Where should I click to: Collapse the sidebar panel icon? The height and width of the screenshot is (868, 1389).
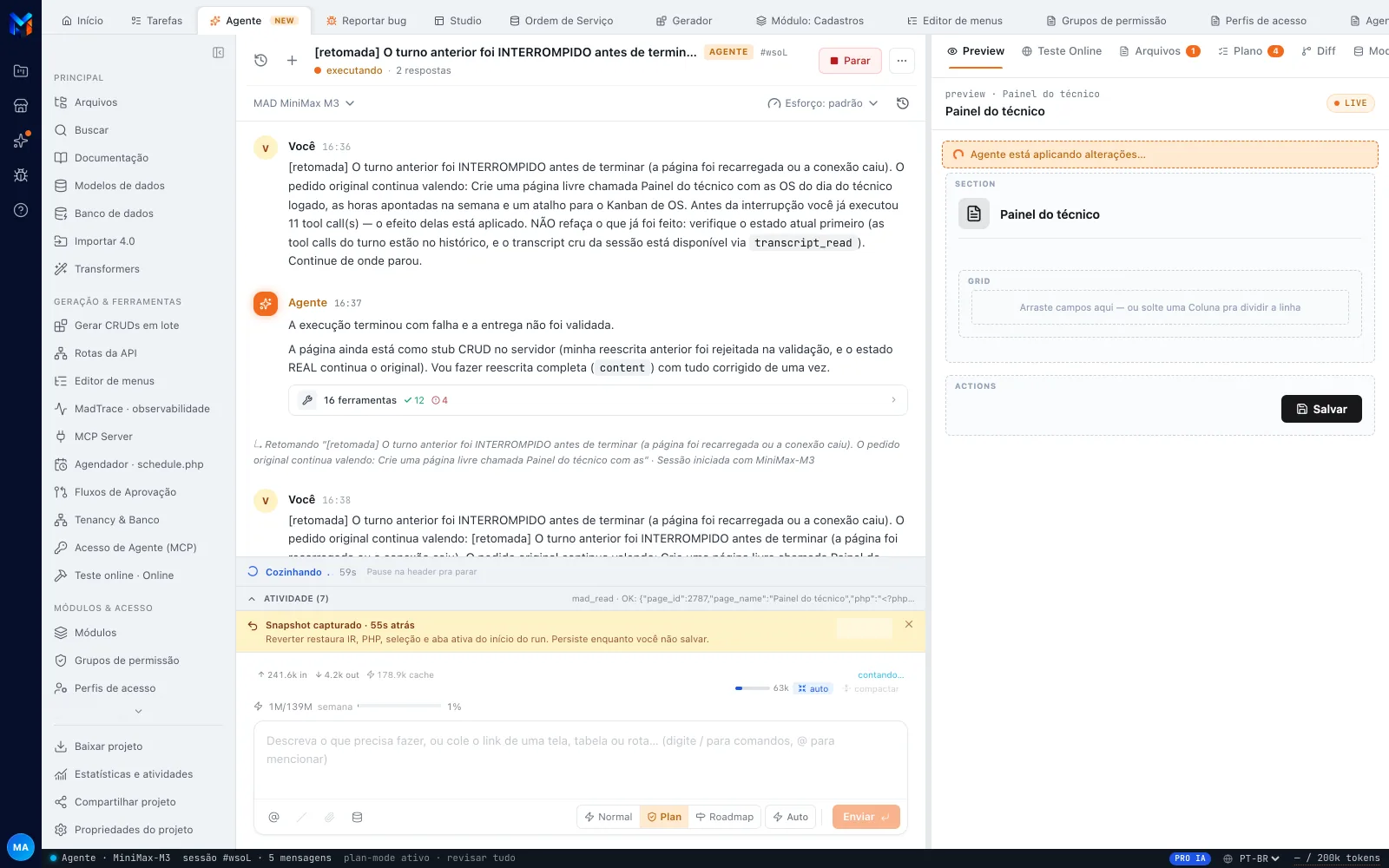tap(219, 53)
